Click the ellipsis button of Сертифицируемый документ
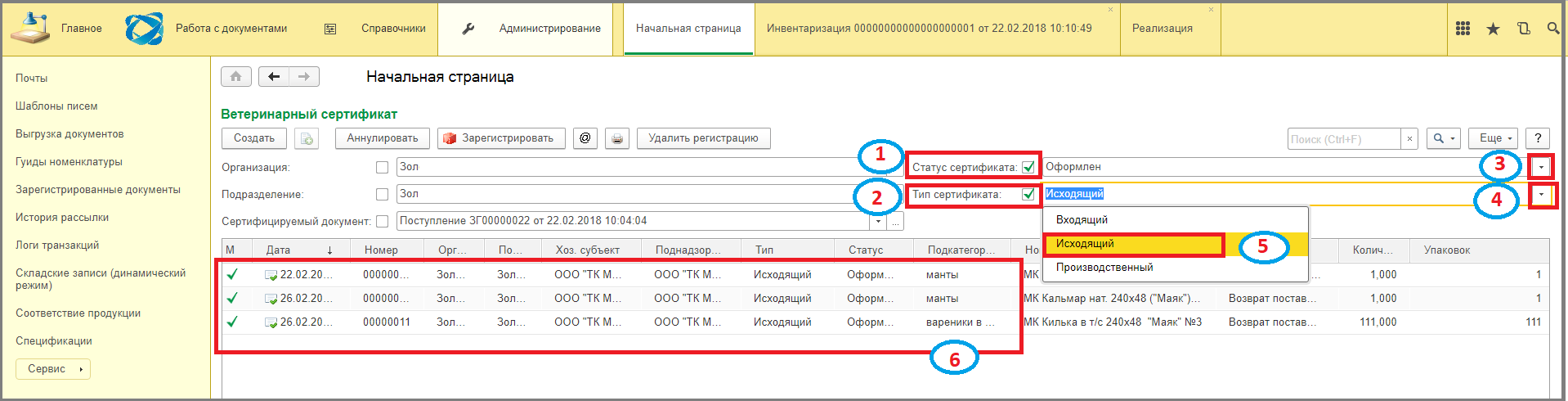This screenshot has width=1568, height=401. (896, 221)
